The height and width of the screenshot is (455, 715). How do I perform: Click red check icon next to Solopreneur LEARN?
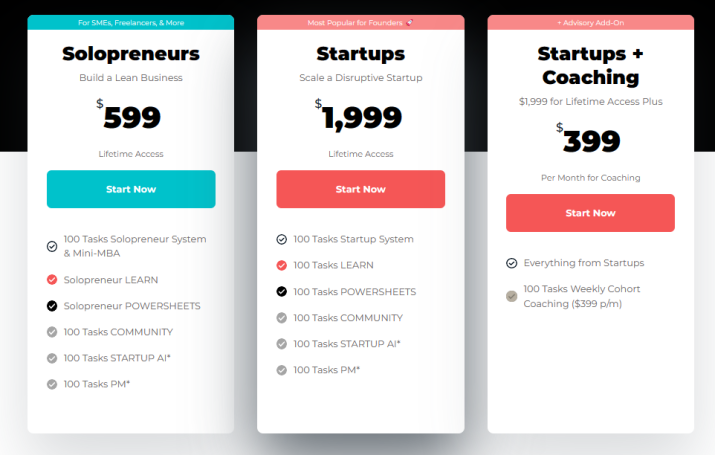click(x=52, y=279)
